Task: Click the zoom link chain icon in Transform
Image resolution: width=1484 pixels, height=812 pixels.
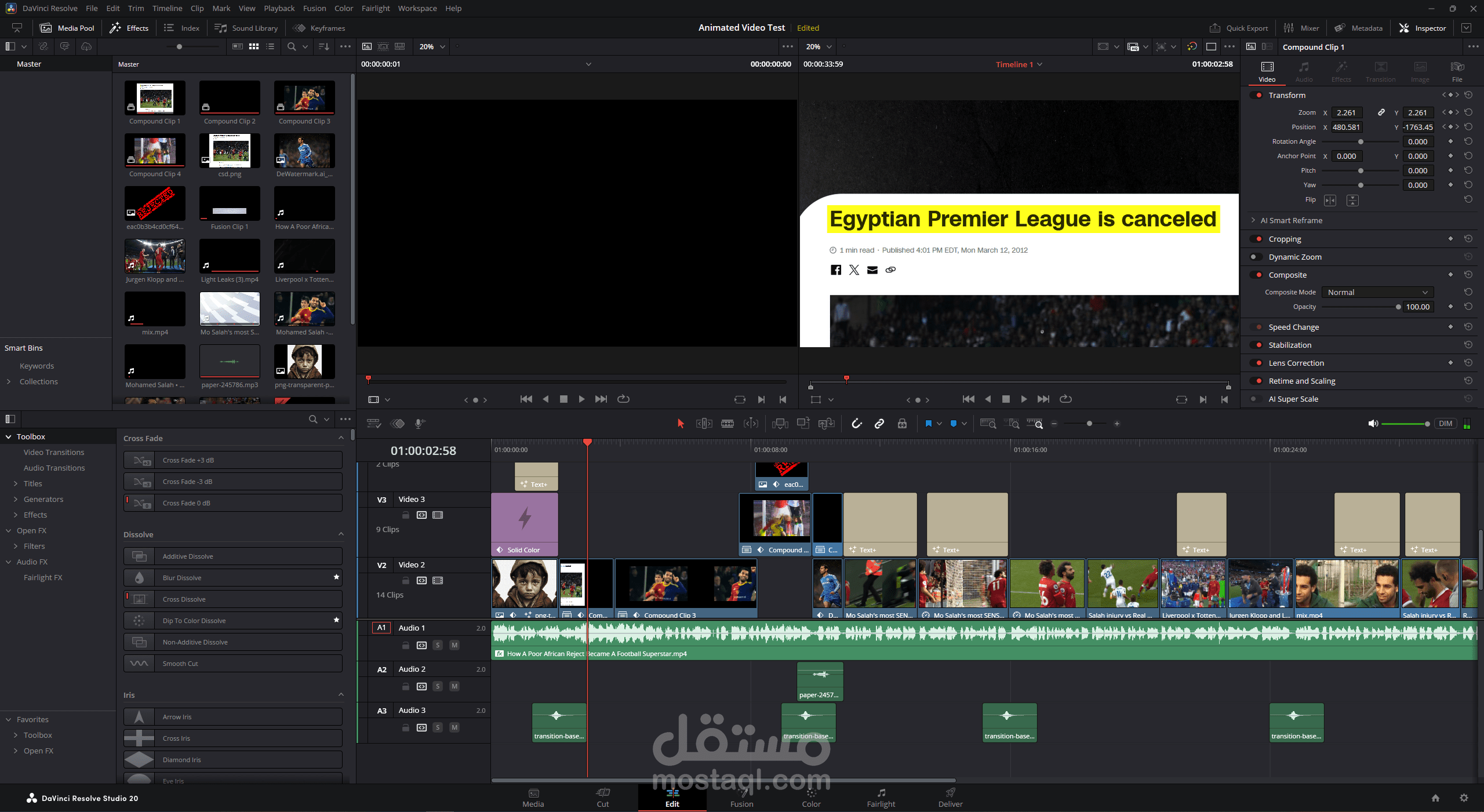Action: click(x=1381, y=112)
